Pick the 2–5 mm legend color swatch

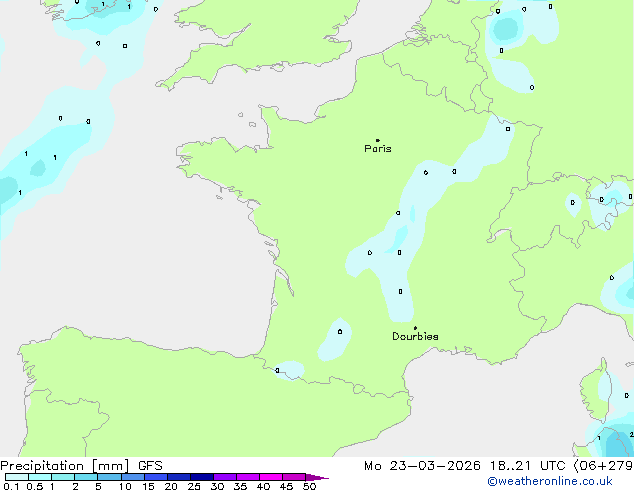(x=86, y=477)
